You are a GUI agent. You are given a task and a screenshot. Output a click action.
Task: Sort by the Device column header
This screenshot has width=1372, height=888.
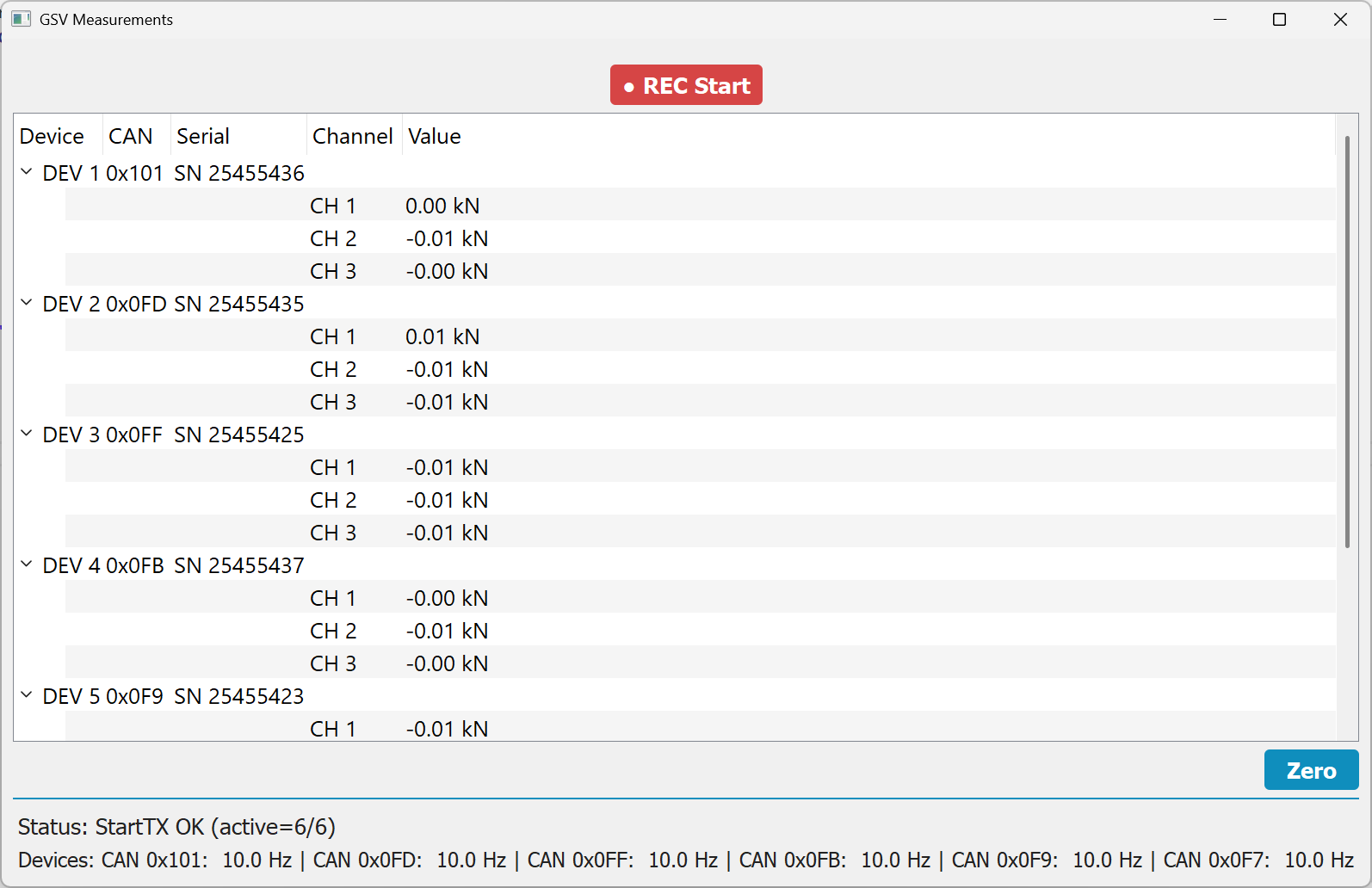[x=59, y=136]
